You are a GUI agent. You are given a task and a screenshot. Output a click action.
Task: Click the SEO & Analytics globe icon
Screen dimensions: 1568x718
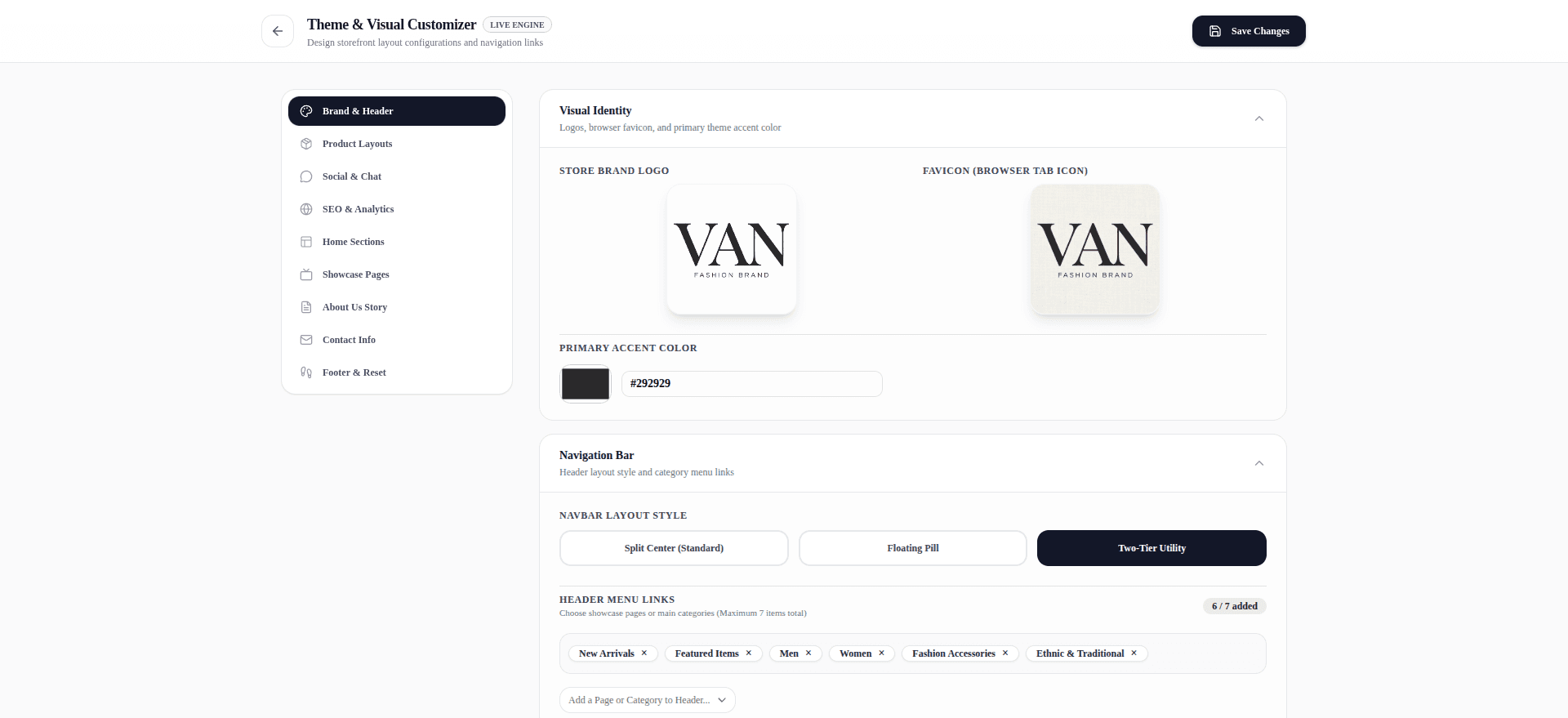click(306, 209)
